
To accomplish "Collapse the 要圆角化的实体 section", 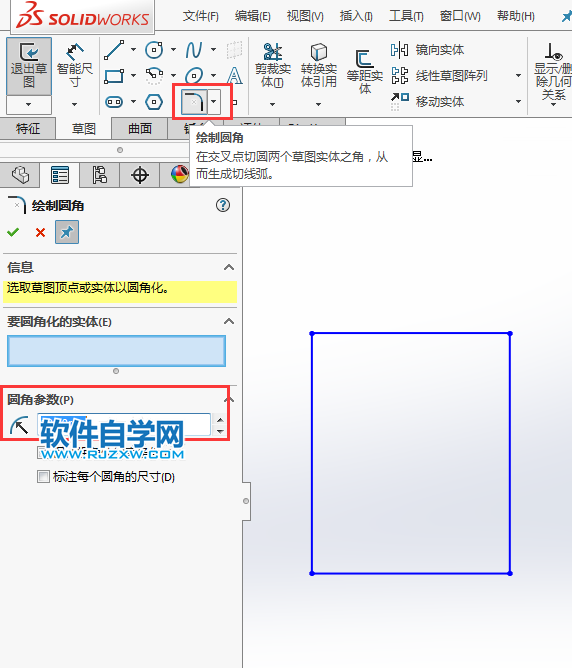I will tap(229, 321).
